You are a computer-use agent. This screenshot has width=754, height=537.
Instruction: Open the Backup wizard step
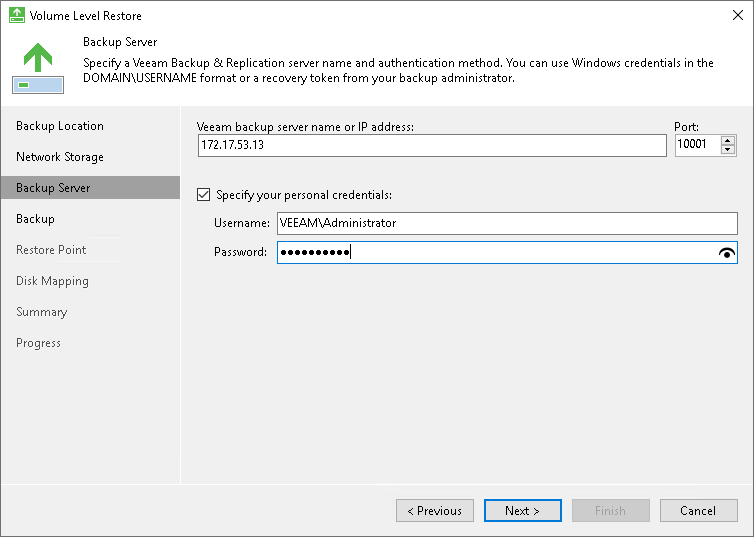point(35,219)
